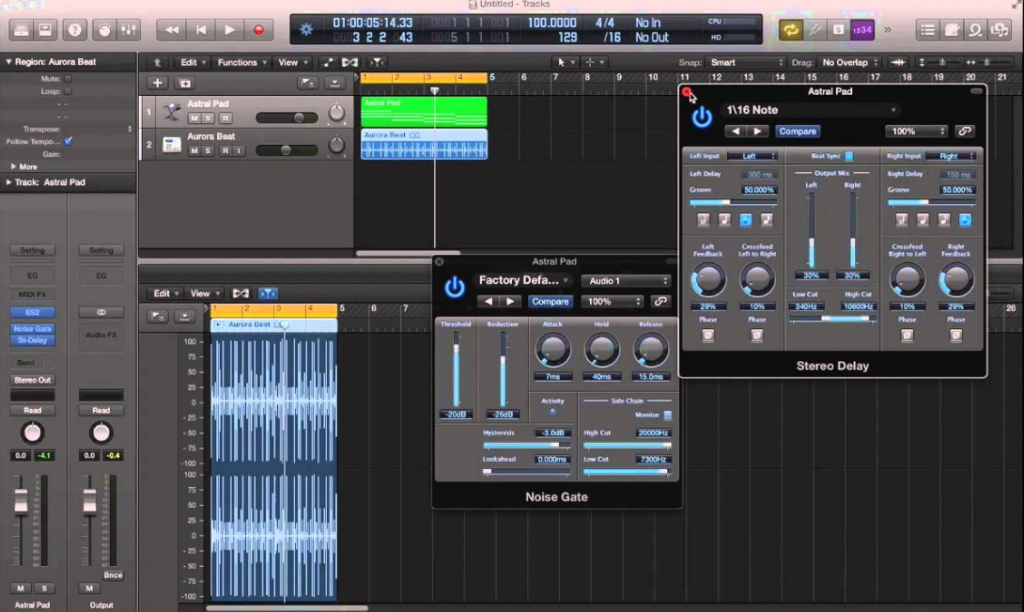The width and height of the screenshot is (1024, 612).
Task: Click the Stereo Out slot on the channel strip
Action: [32, 379]
